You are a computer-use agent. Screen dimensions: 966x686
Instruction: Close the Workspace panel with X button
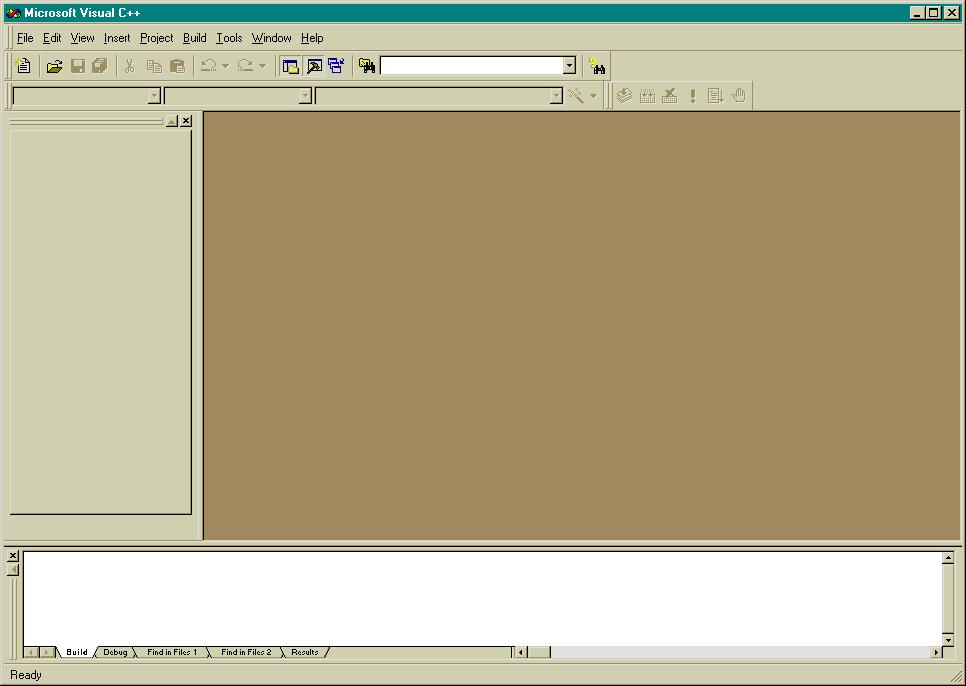pyautogui.click(x=186, y=121)
